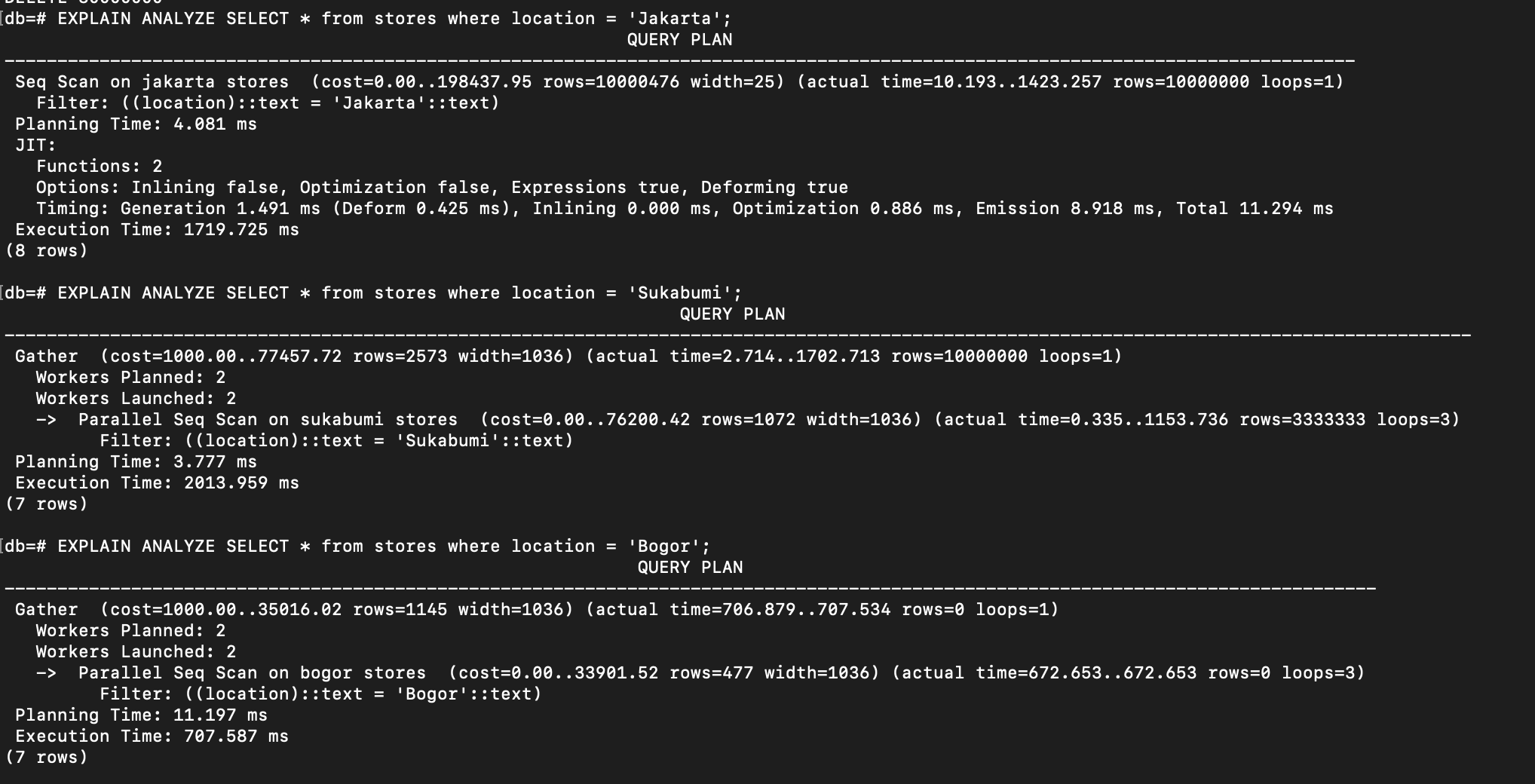Click the Jakarta filter condition line

point(268,103)
